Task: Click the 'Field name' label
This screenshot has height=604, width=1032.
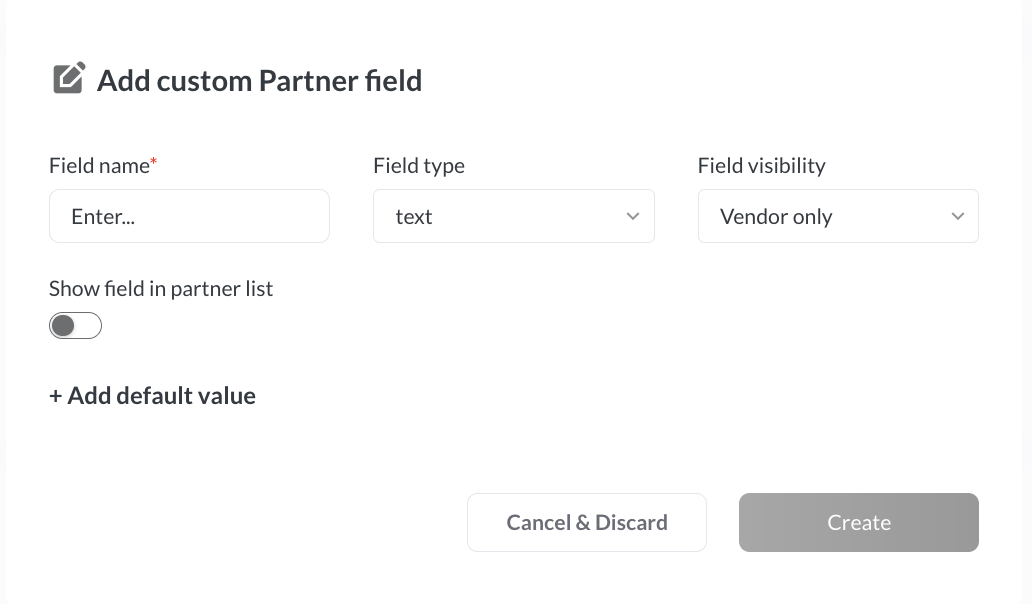Action: coord(98,166)
